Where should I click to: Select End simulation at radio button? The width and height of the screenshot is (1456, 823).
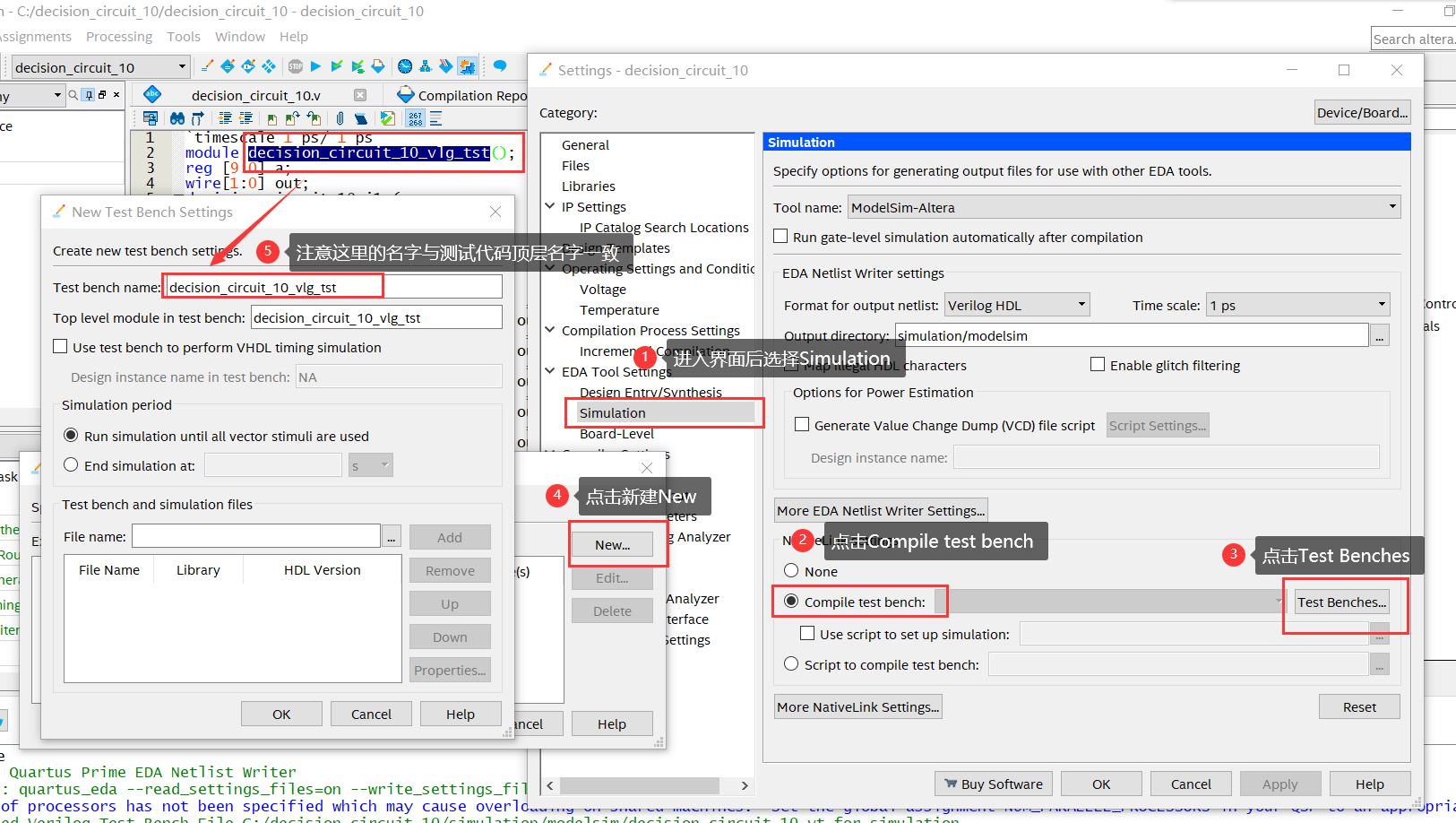(x=71, y=464)
